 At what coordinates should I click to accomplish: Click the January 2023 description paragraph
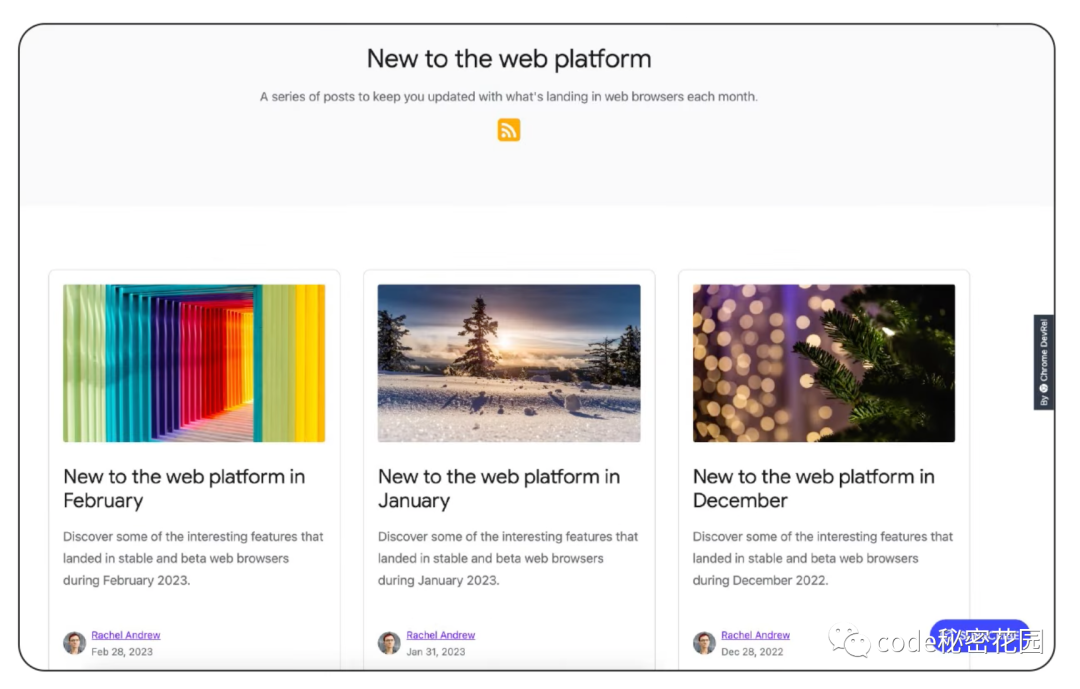[508, 558]
